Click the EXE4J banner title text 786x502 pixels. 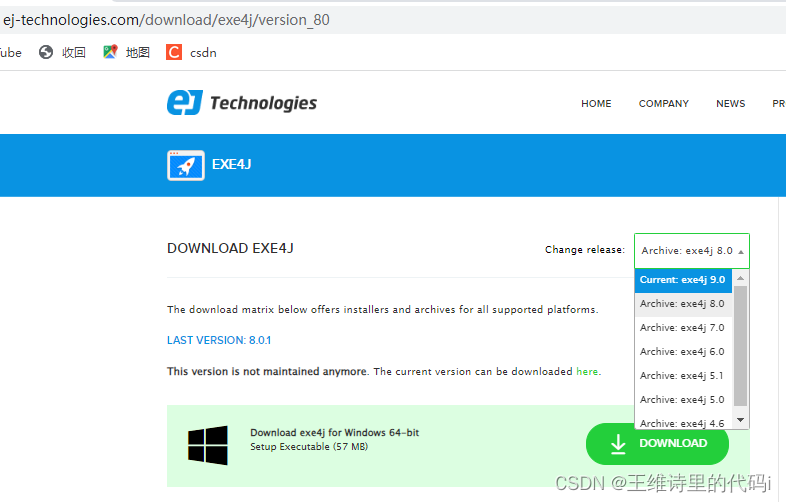[232, 164]
